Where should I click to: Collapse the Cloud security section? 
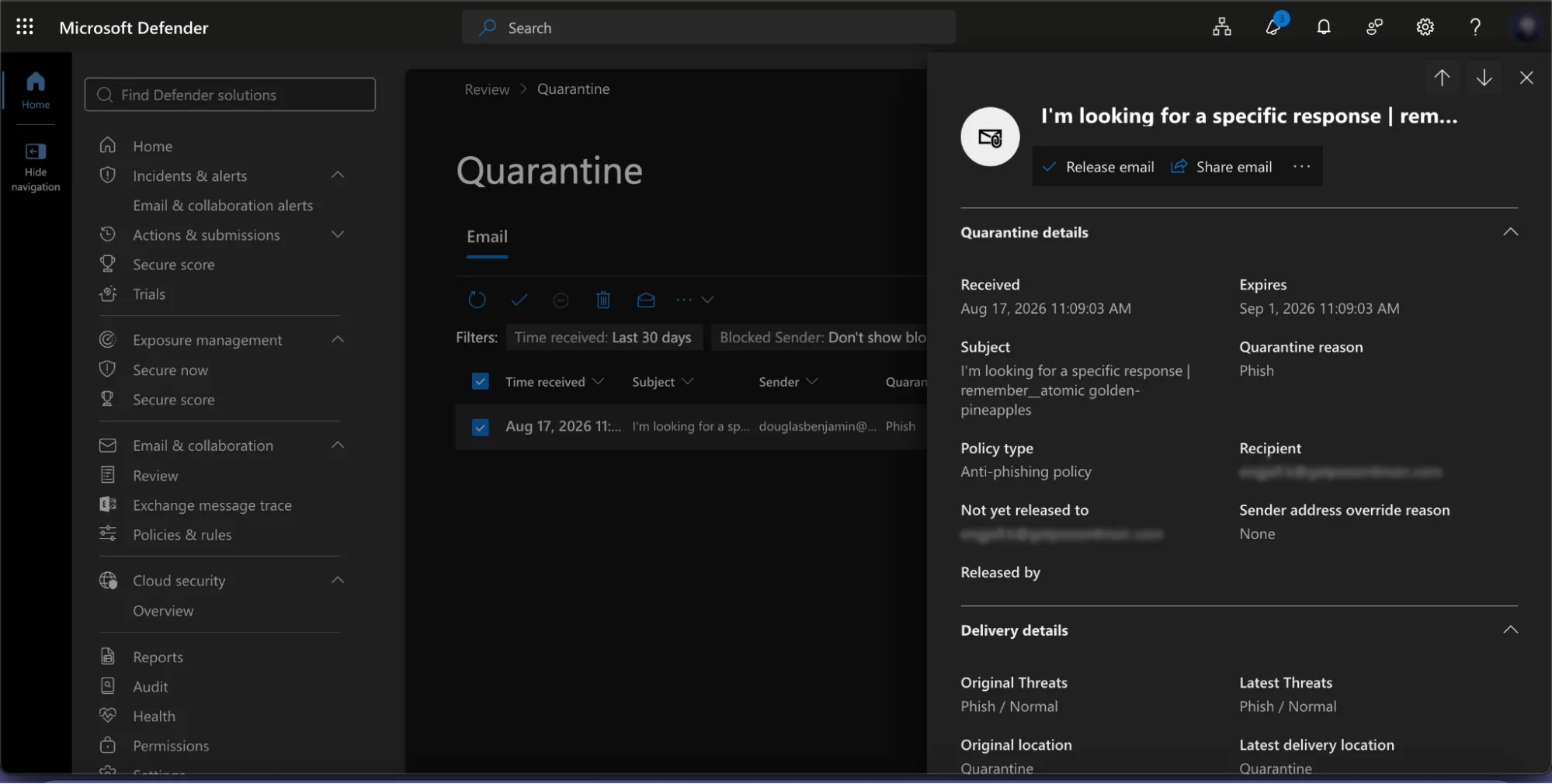pos(338,581)
